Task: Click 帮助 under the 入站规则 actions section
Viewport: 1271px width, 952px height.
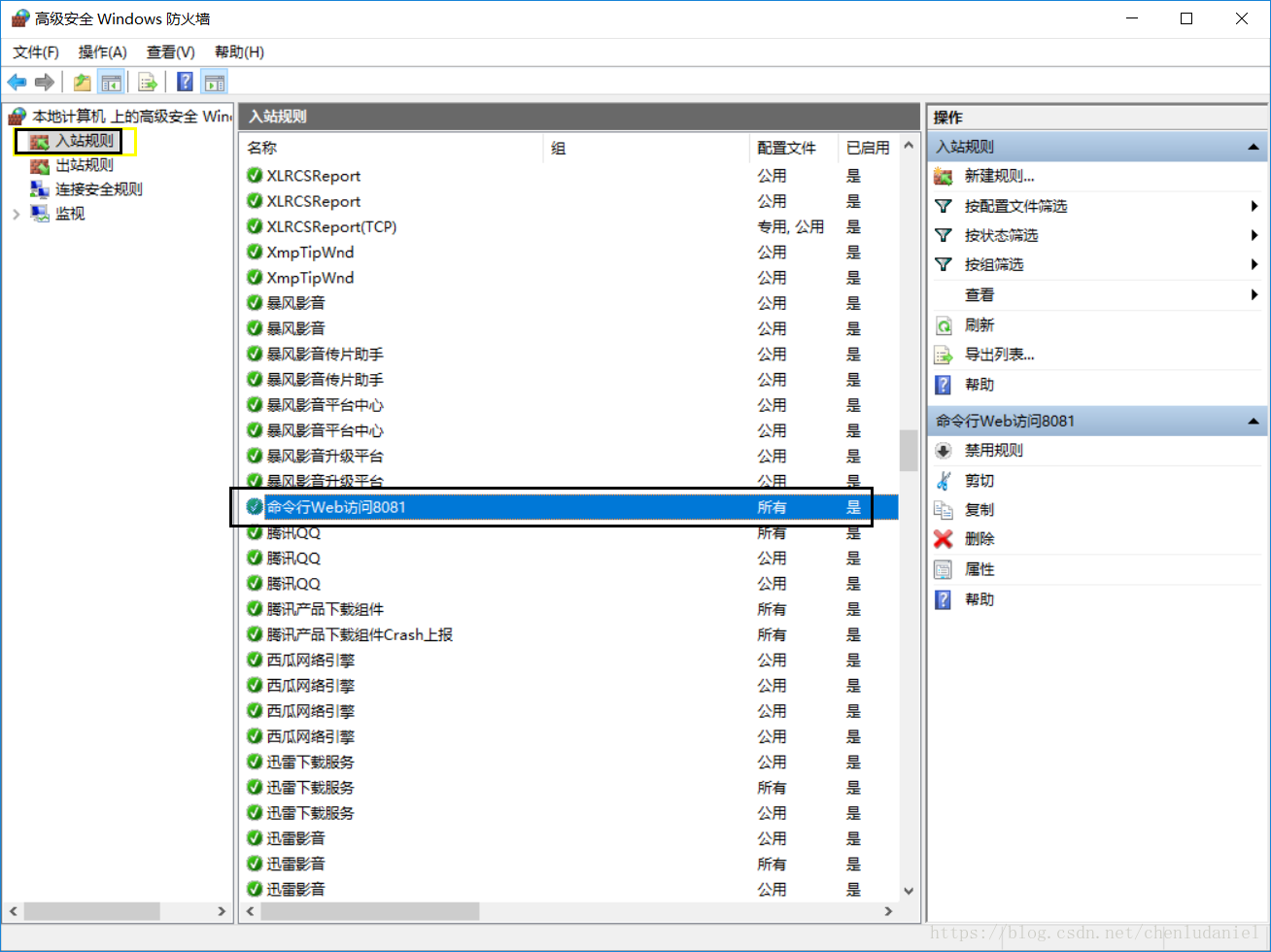Action: [979, 385]
